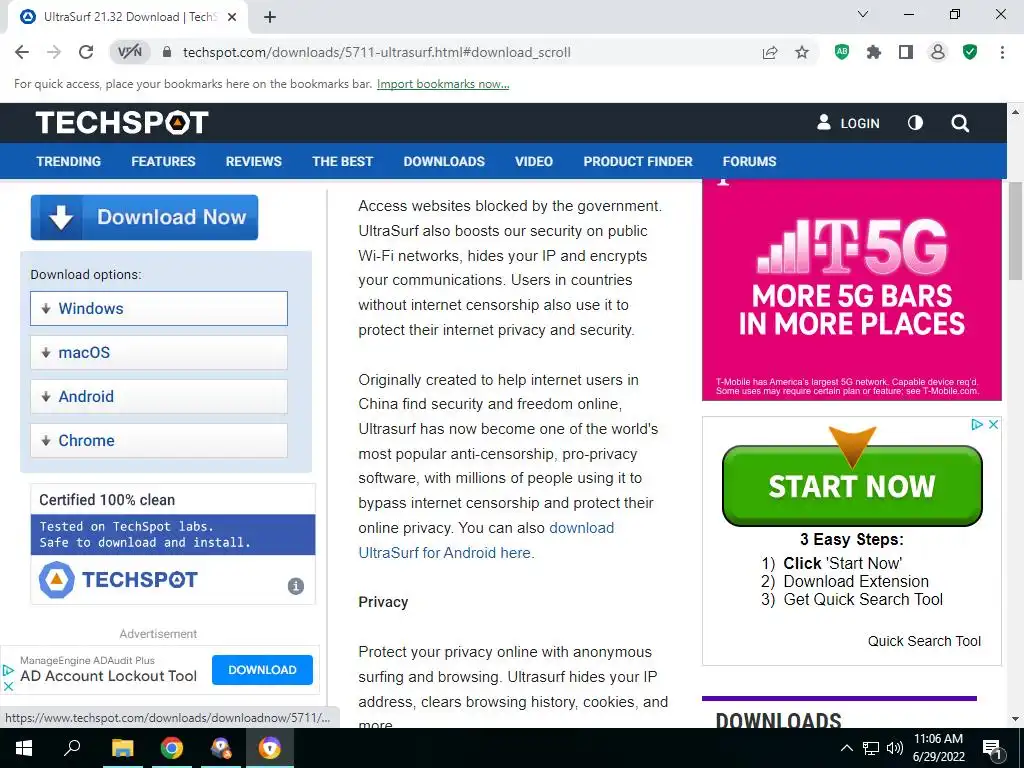The image size is (1024, 768).
Task: Open the FEATURES menu
Action: [163, 161]
